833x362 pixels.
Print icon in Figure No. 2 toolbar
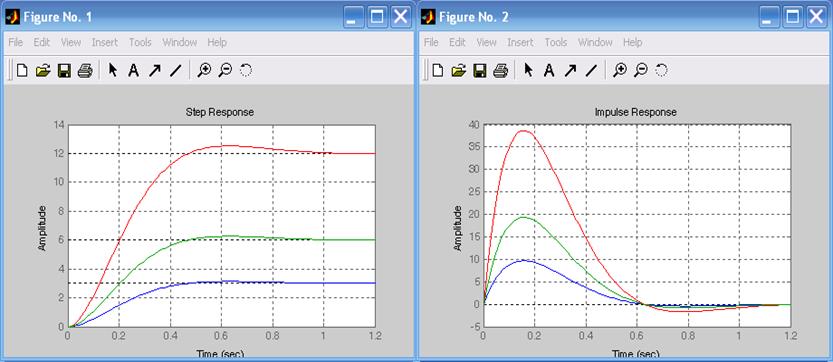[501, 70]
